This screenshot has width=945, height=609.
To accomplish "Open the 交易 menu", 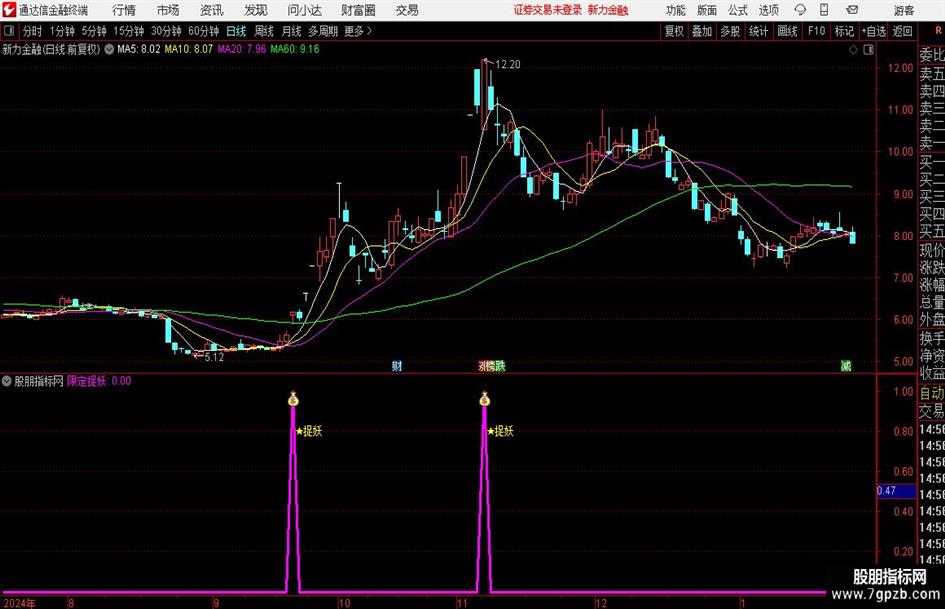I will tap(407, 10).
